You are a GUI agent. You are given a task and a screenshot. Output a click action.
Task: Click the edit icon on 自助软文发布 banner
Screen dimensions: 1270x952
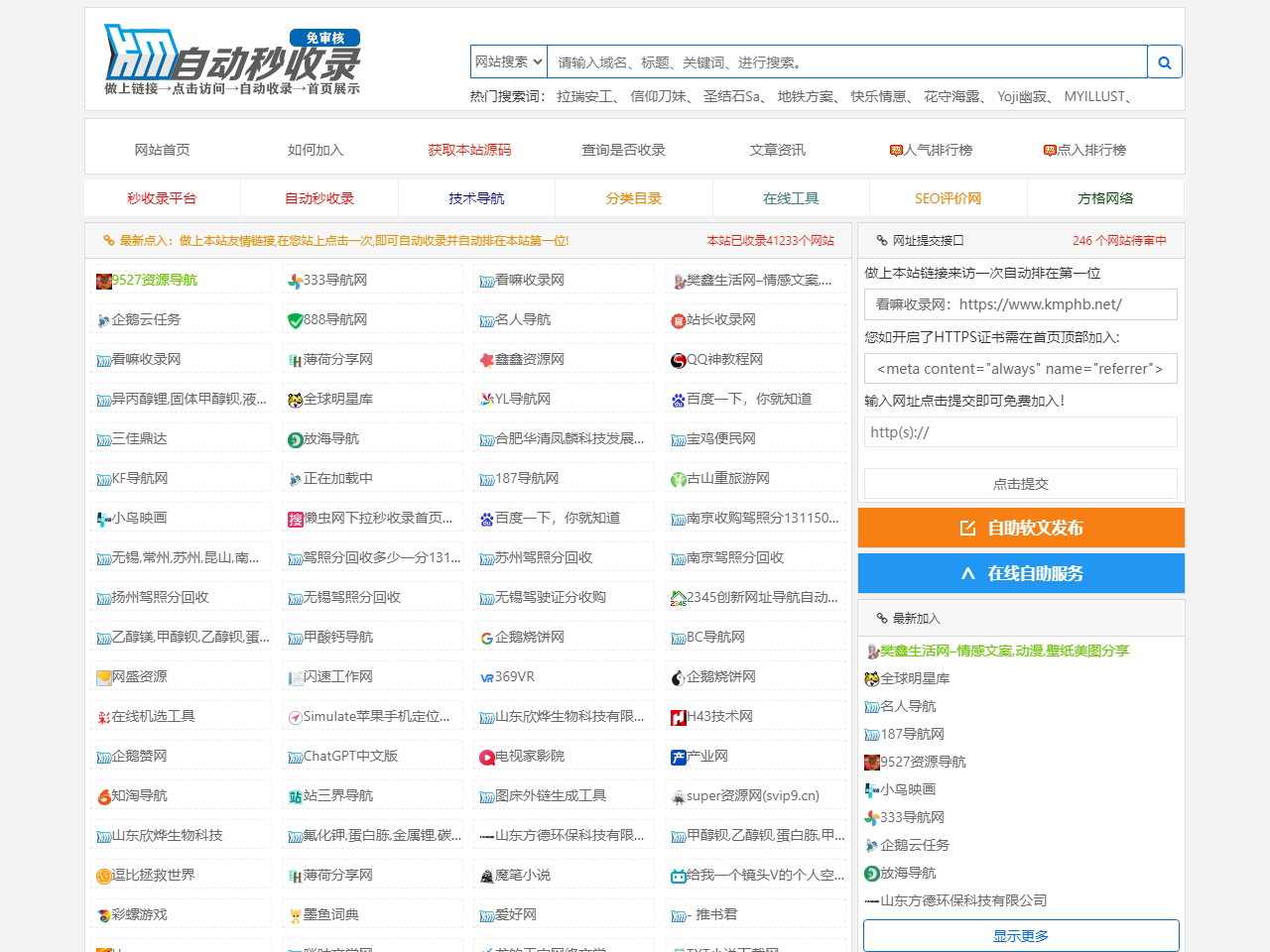coord(967,528)
